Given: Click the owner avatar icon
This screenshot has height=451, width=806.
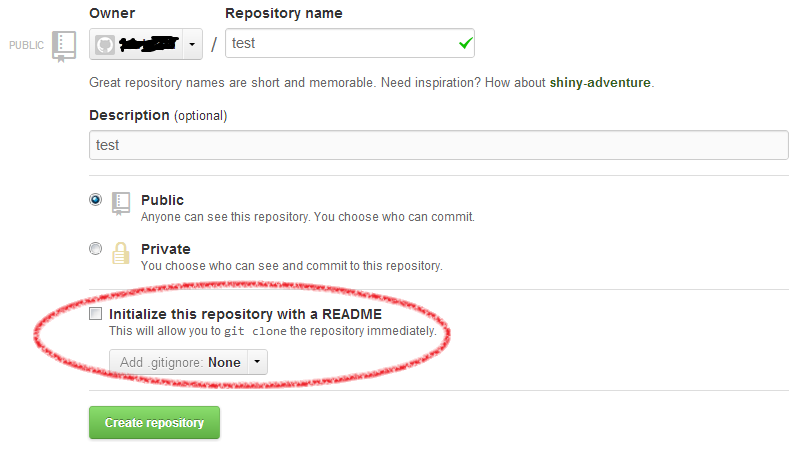Looking at the screenshot, I should coord(105,45).
